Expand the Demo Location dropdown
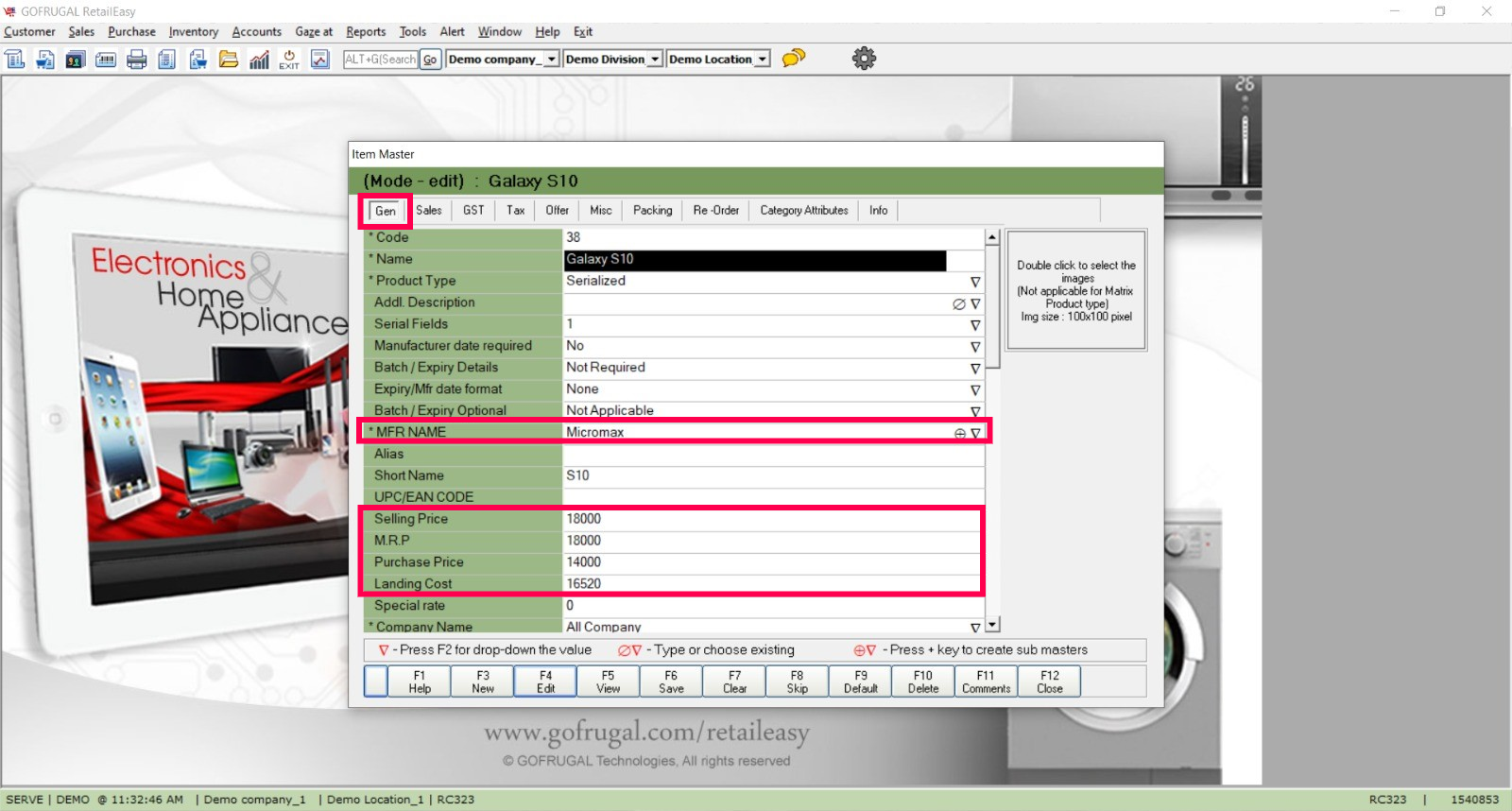This screenshot has height=811, width=1512. (762, 60)
